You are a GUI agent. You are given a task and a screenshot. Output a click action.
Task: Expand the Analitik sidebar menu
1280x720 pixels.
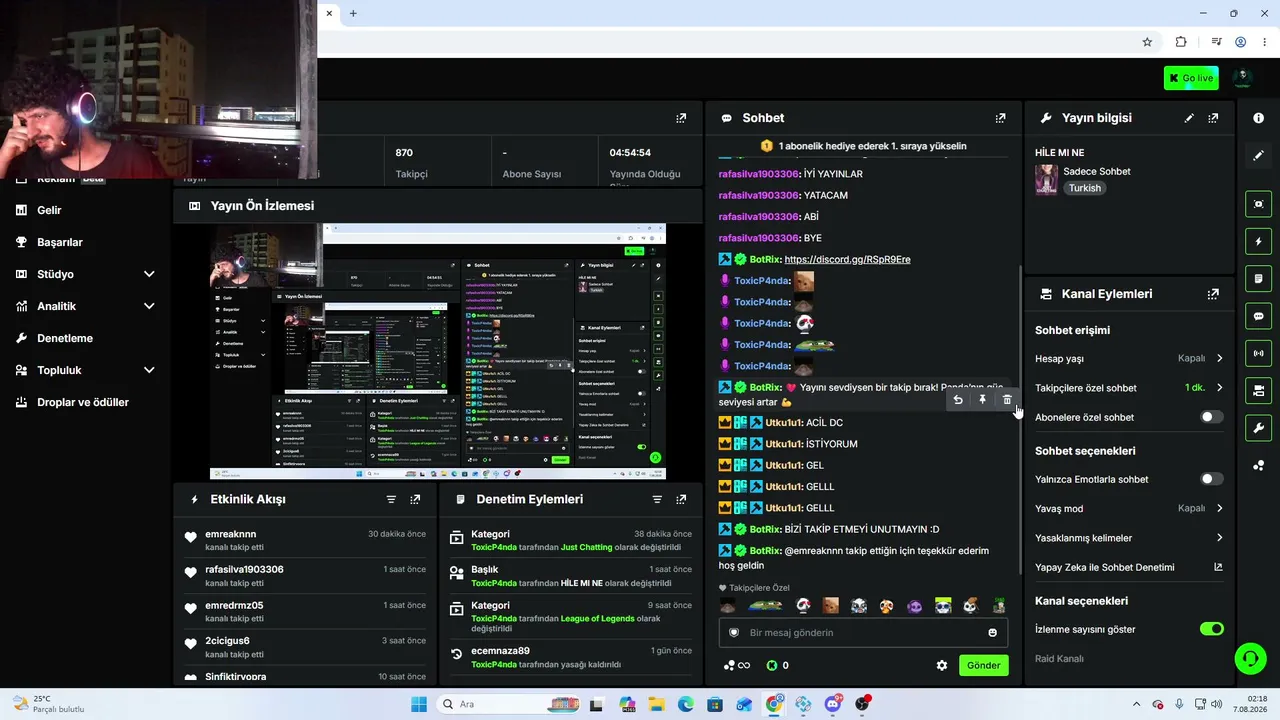86,306
